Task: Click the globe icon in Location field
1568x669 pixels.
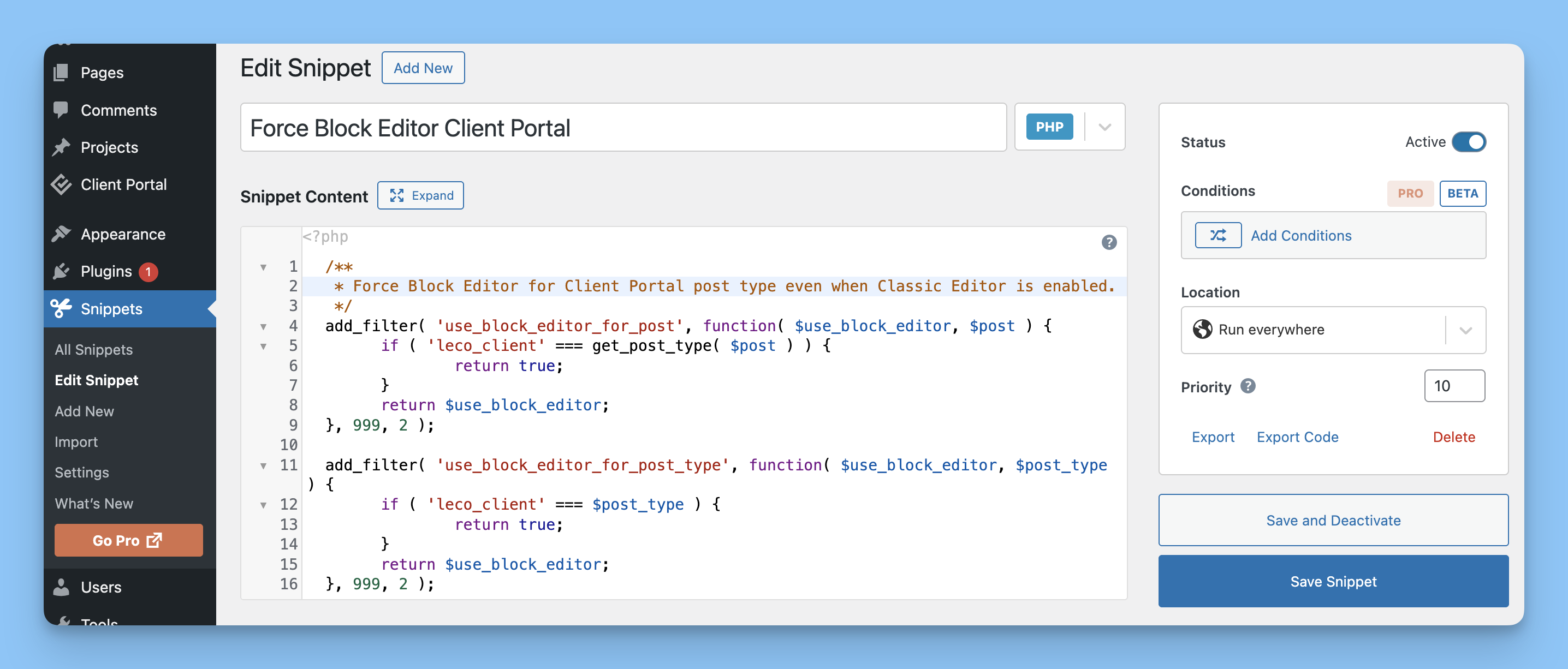Action: click(1202, 329)
